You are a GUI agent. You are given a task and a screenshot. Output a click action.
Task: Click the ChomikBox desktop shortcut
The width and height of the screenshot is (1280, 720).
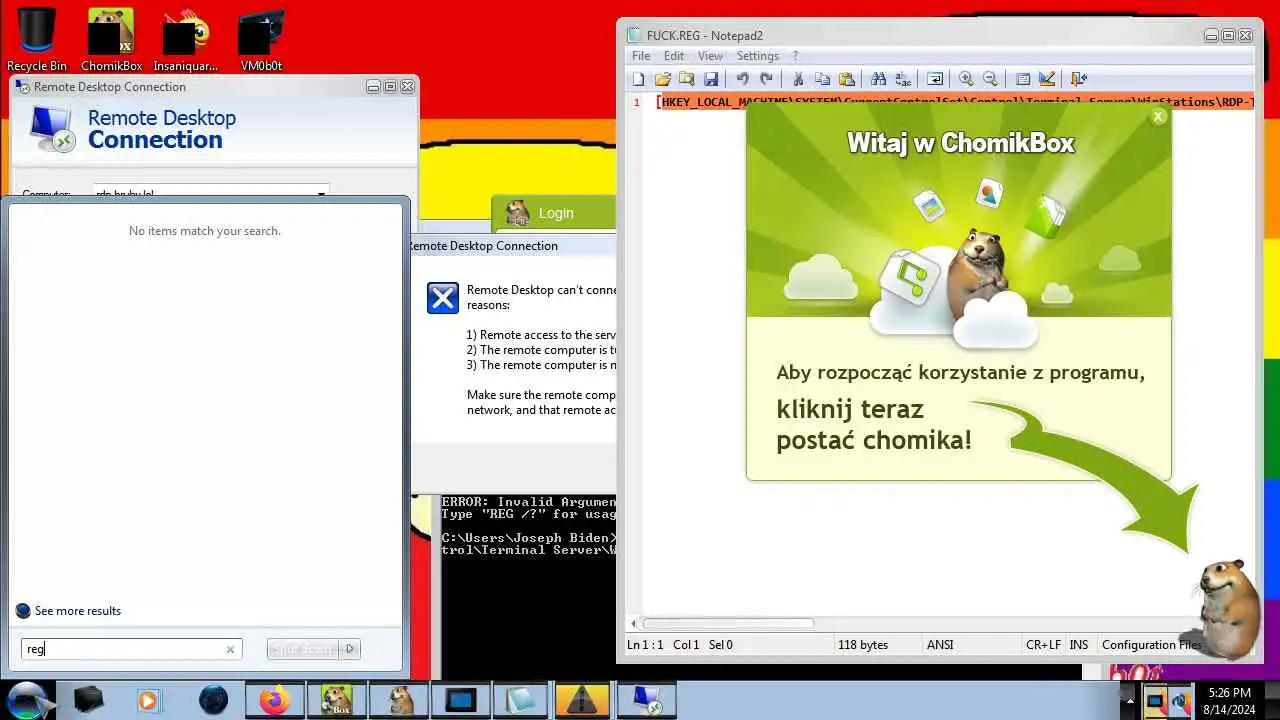click(x=111, y=40)
